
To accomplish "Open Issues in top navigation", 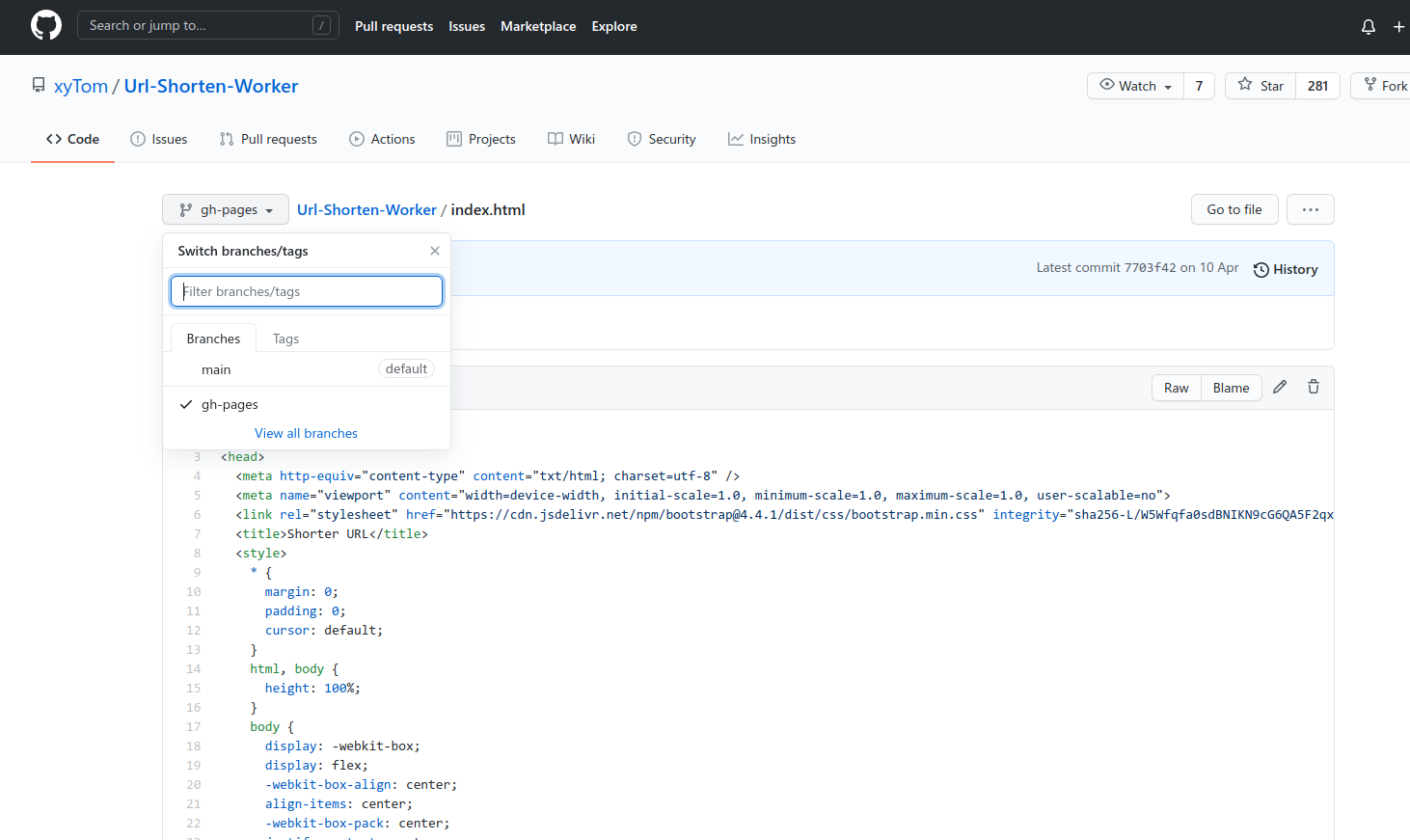I will (x=467, y=26).
